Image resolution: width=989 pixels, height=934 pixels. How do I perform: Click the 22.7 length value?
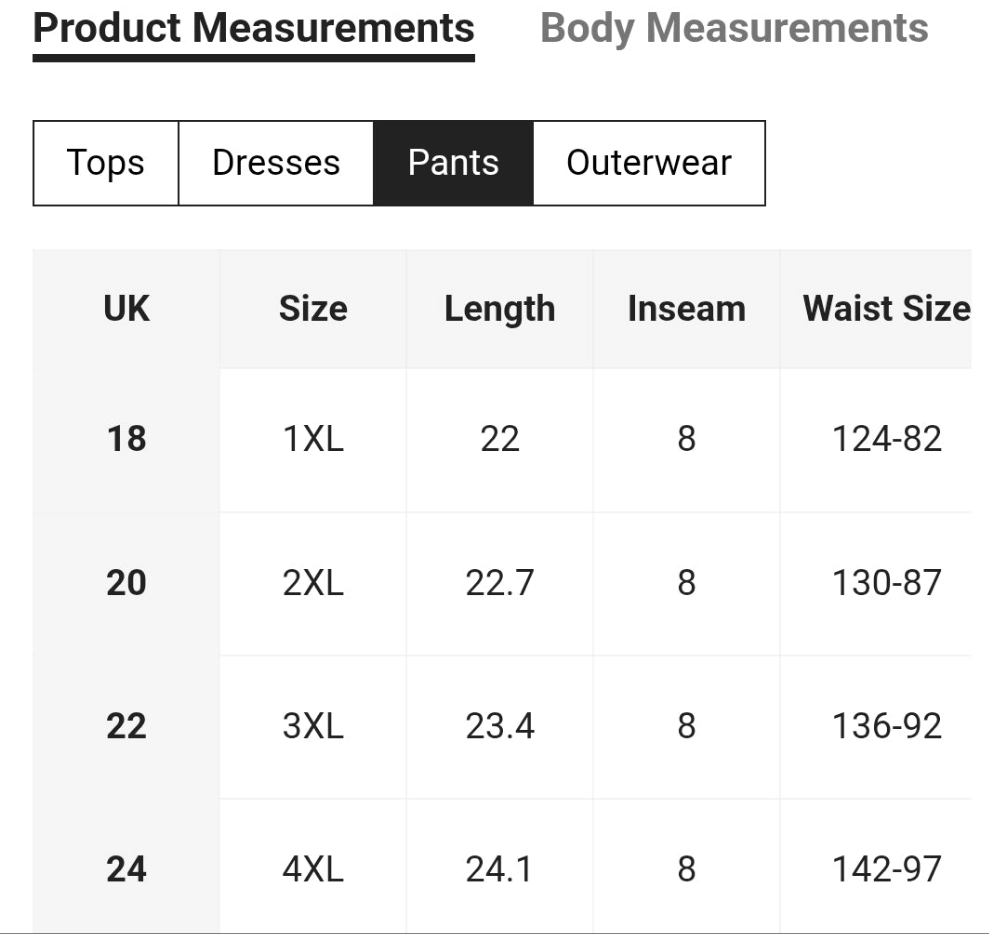click(x=499, y=583)
